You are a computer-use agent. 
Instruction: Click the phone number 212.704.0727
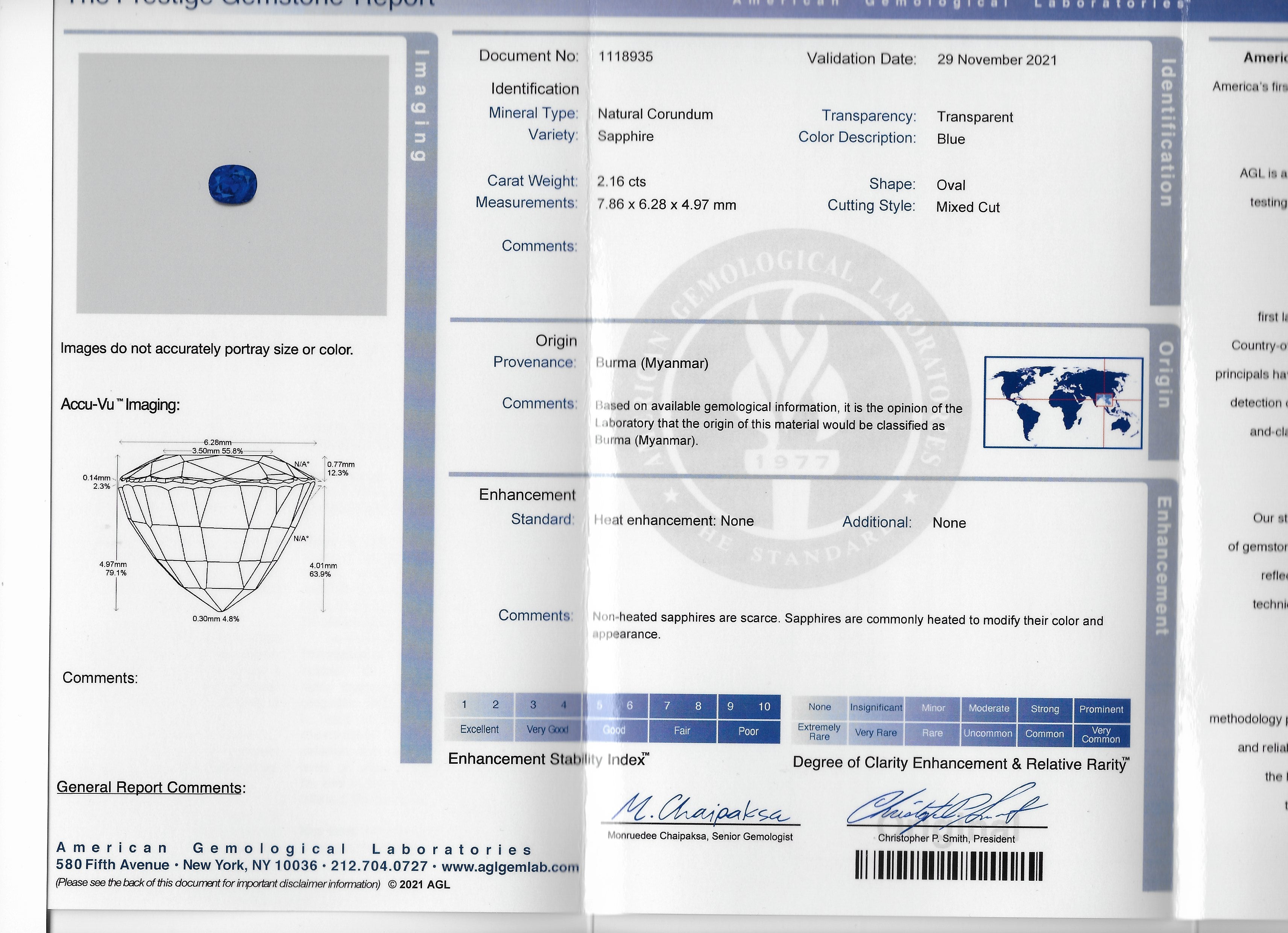pos(379,866)
